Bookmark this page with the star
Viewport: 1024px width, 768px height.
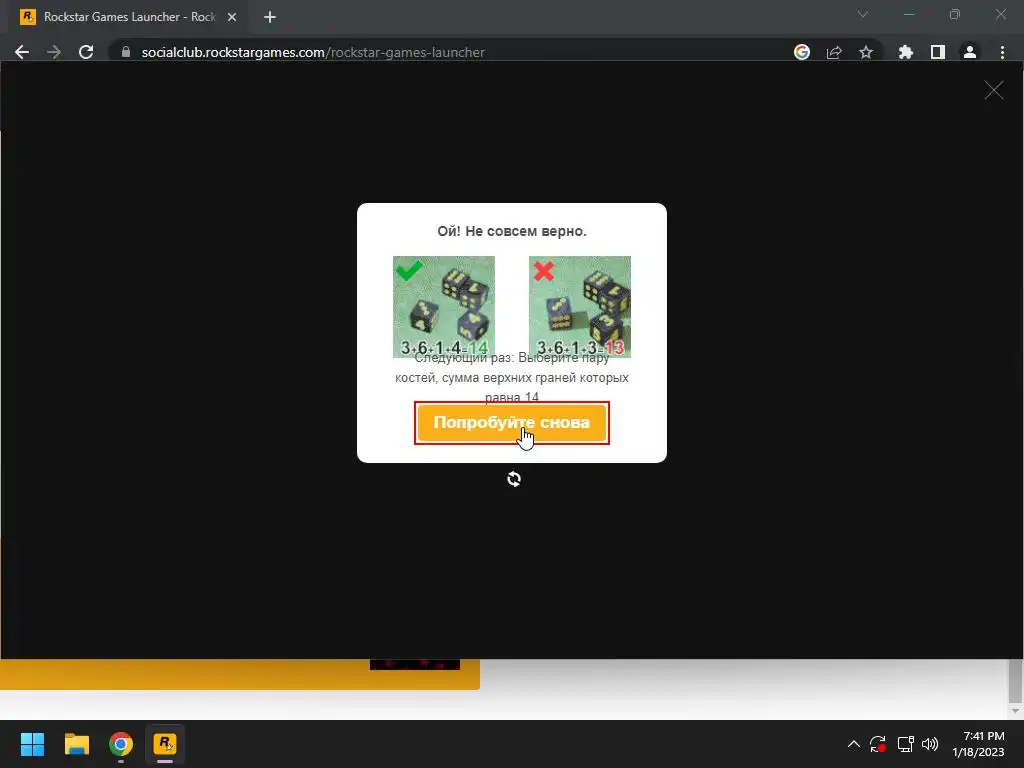click(866, 52)
